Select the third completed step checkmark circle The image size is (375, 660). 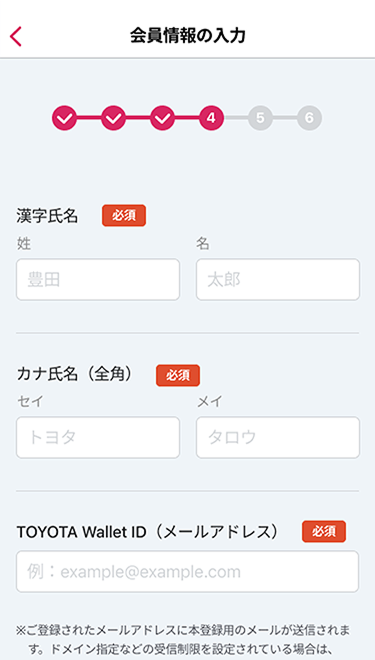click(x=162, y=118)
